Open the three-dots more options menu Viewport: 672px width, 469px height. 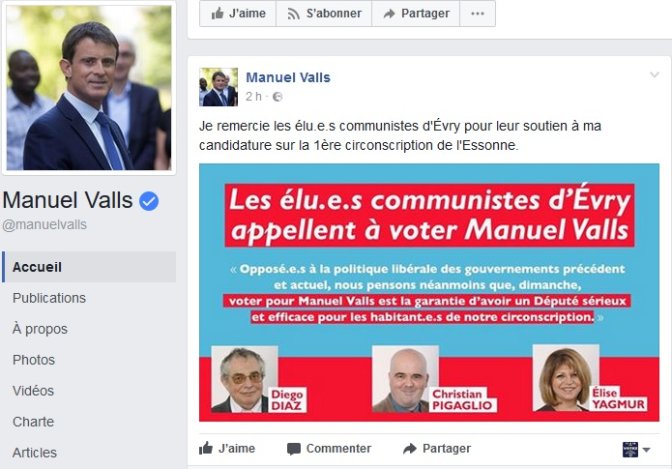pos(477,13)
